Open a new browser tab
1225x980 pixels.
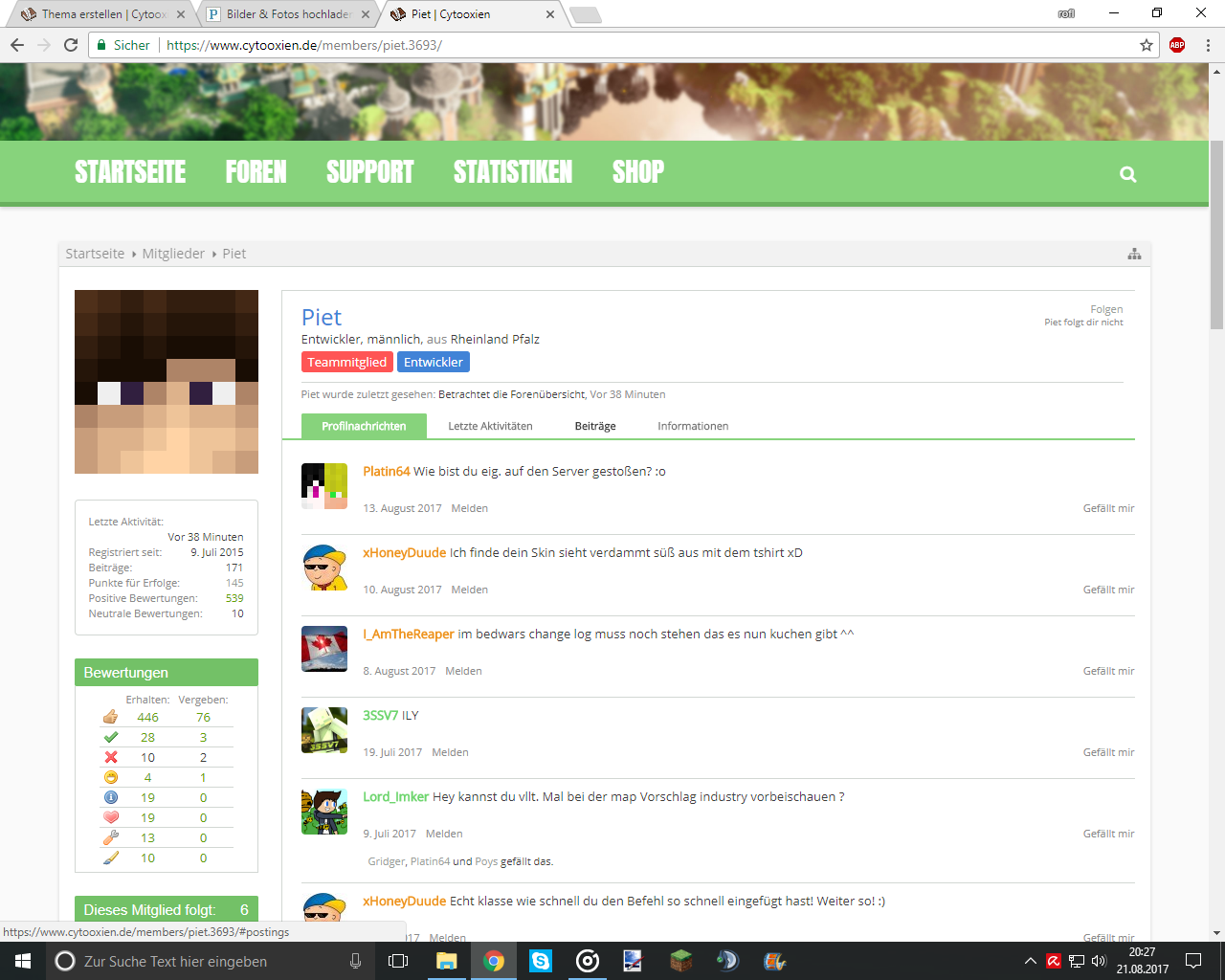coord(585,14)
